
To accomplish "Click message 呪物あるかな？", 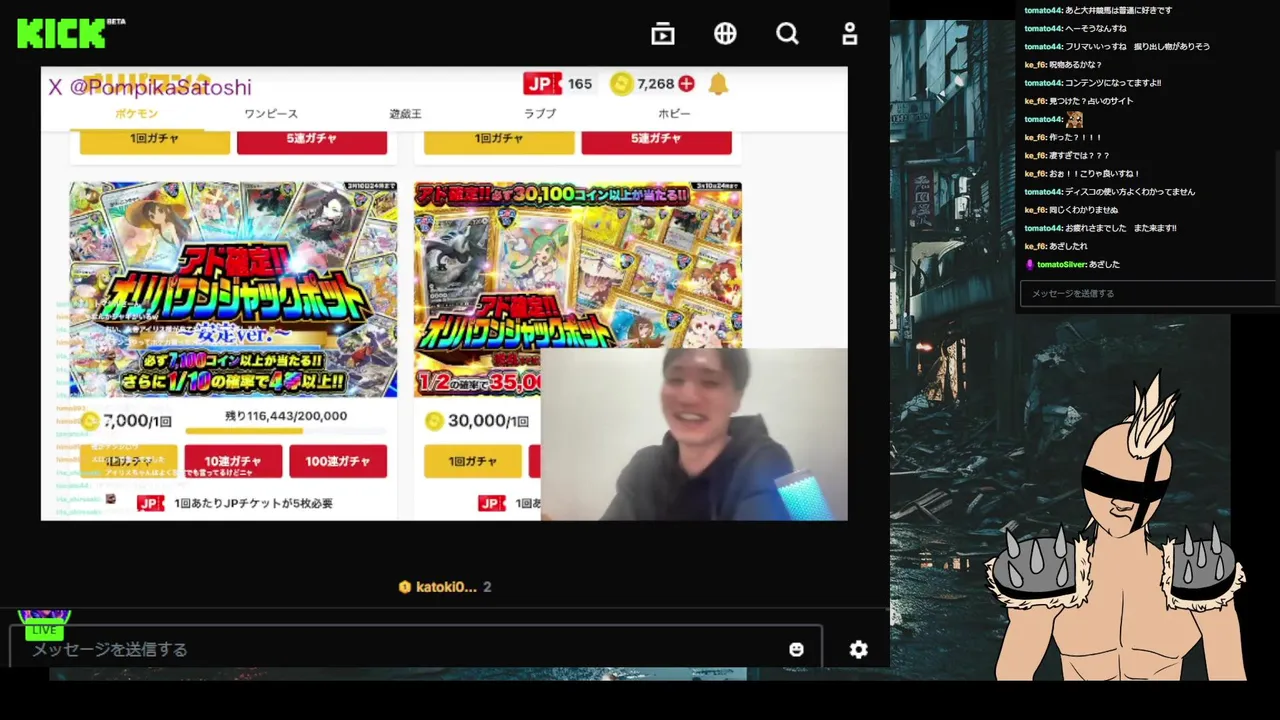I will 1076,65.
